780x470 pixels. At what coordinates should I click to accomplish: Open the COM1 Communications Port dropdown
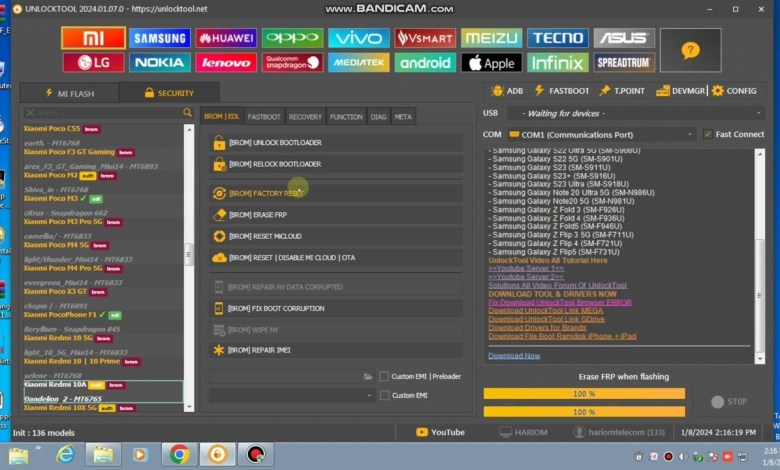(x=602, y=134)
